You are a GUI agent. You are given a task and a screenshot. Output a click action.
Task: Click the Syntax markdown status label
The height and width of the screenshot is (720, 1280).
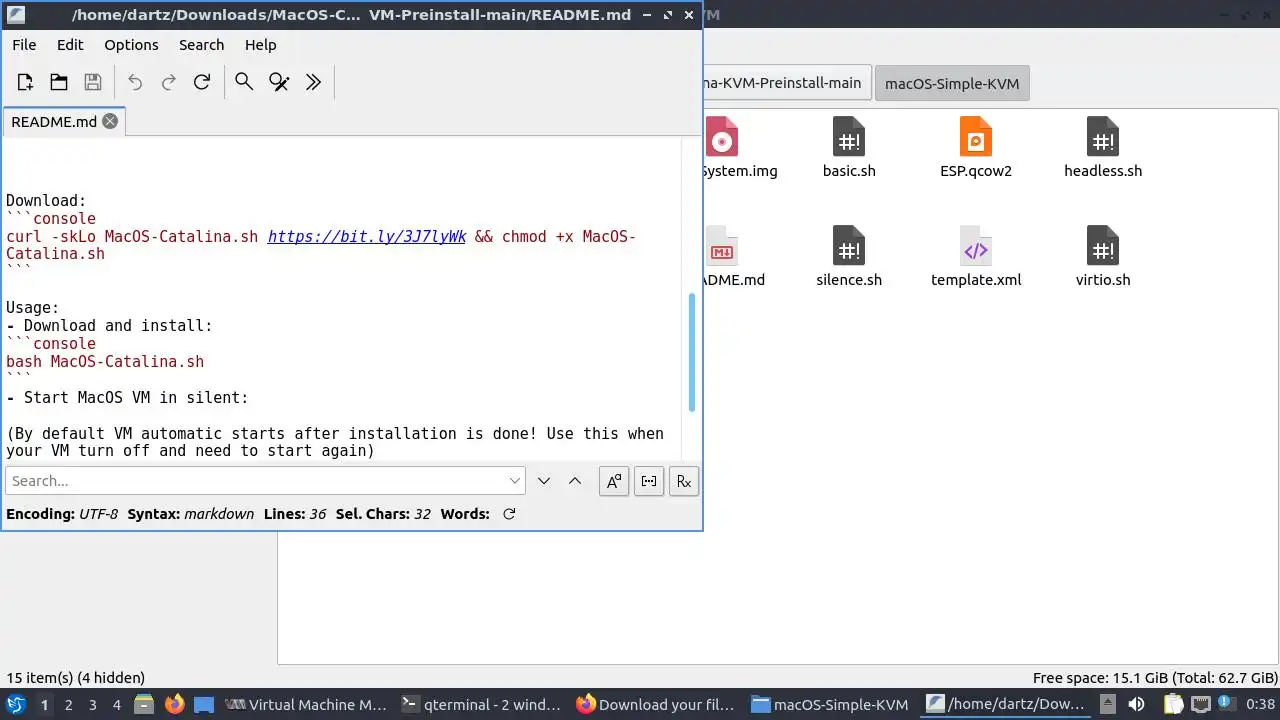coord(191,514)
